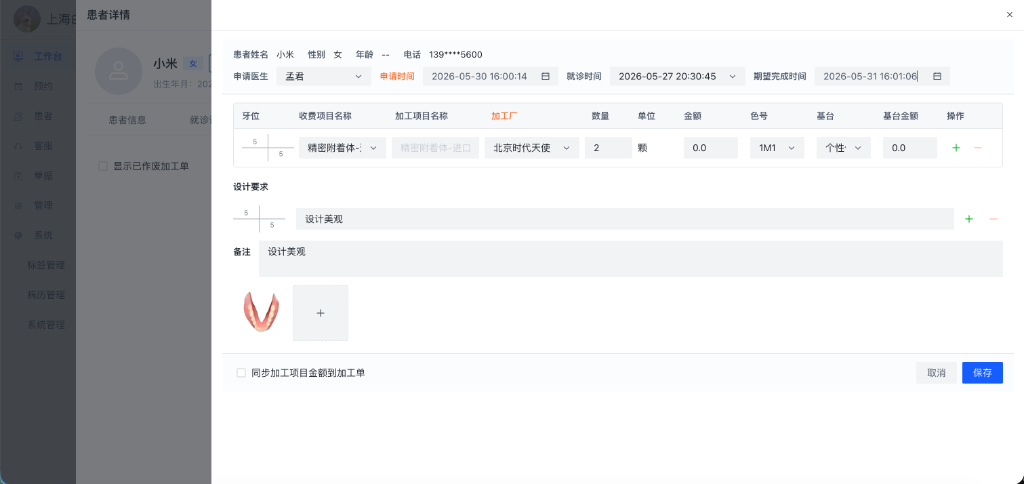This screenshot has width=1024, height=484.
Task: Click 系统 sidebar icon
Action: pyautogui.click(x=19, y=235)
